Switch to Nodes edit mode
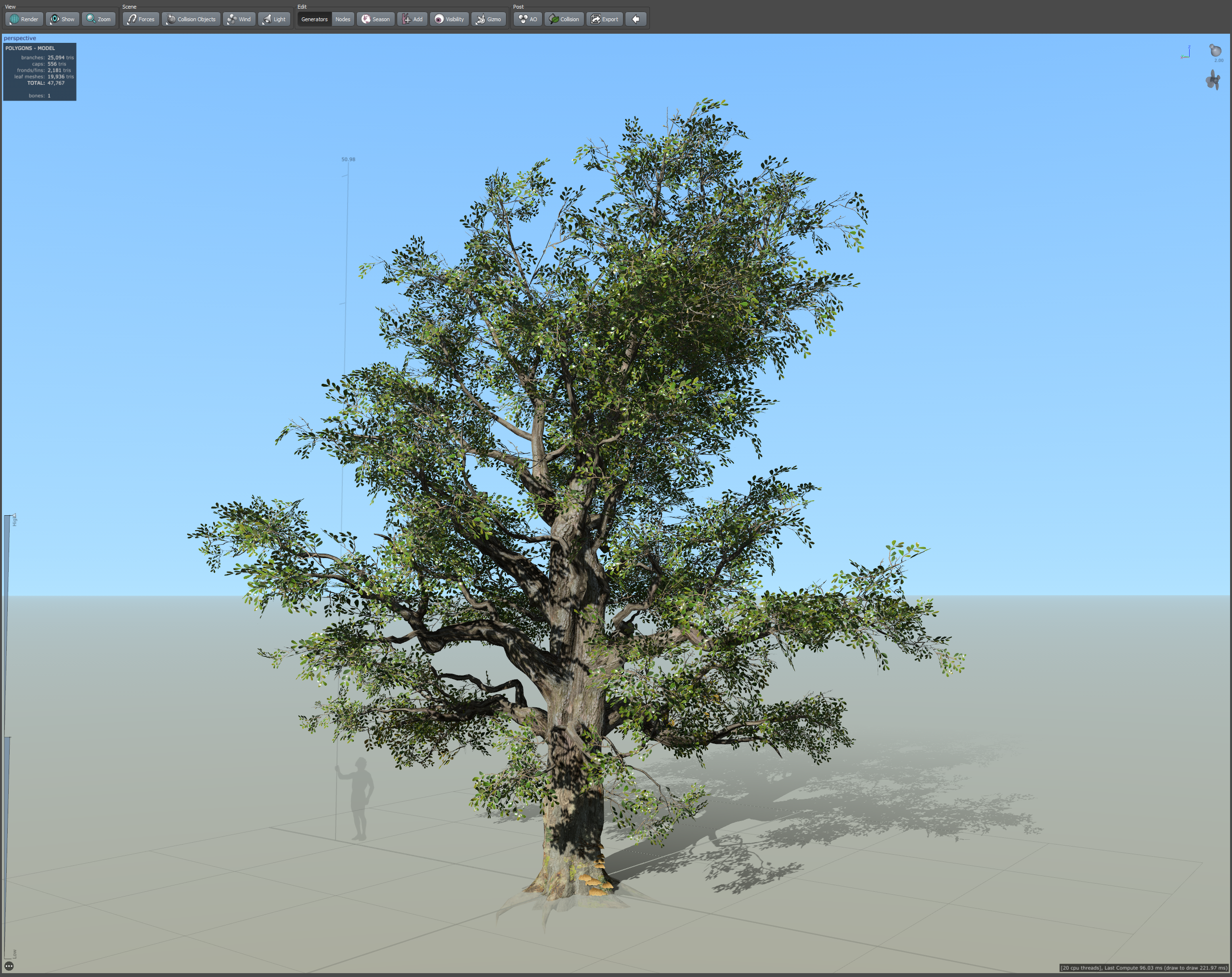1232x977 pixels. tap(343, 19)
